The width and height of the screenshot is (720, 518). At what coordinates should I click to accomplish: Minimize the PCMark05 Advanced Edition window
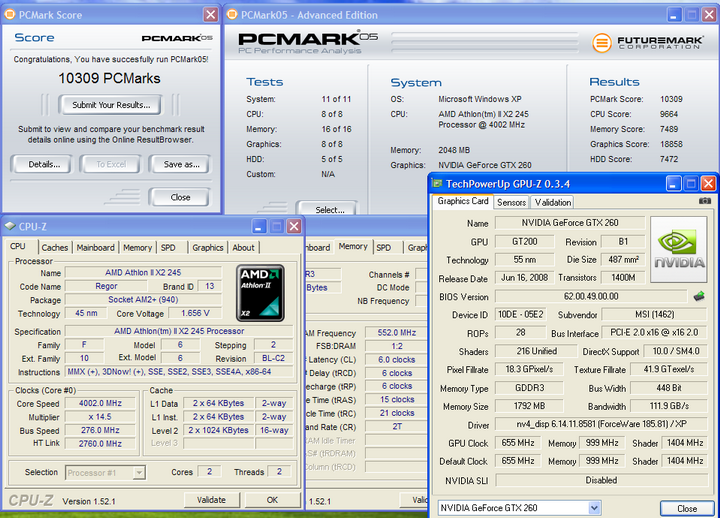(x=674, y=15)
